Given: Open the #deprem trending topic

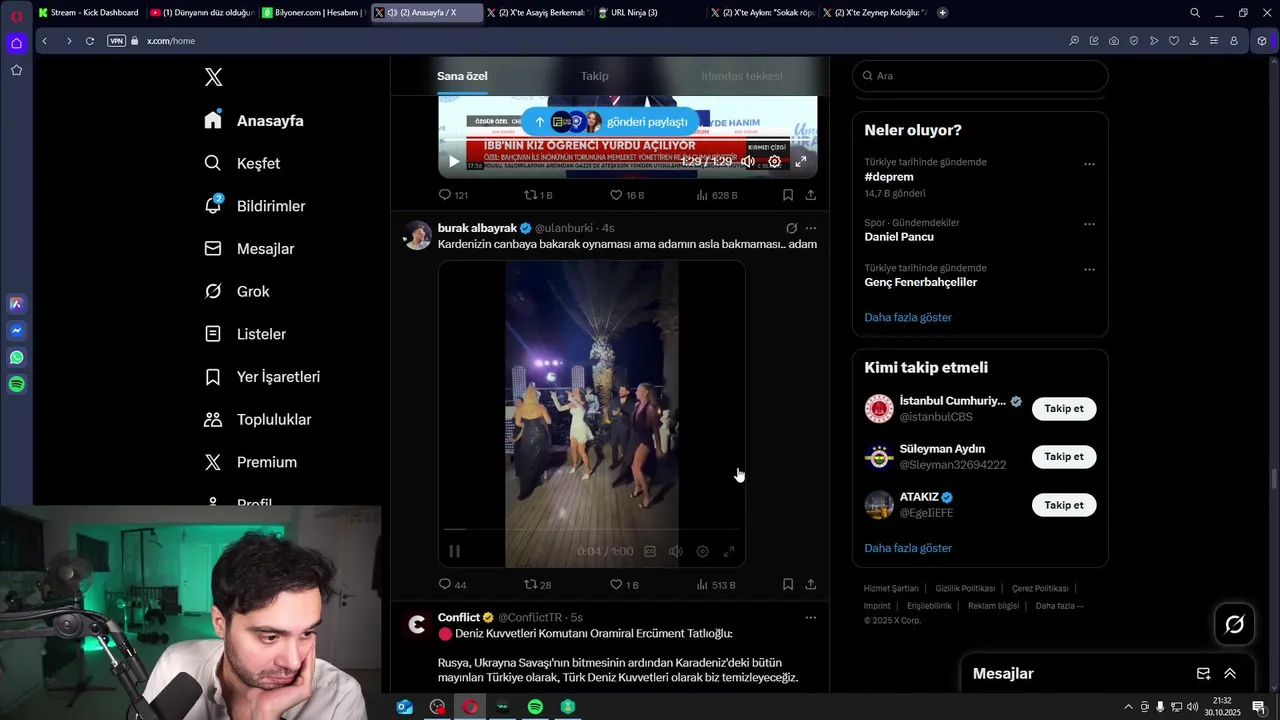Looking at the screenshot, I should [x=889, y=177].
